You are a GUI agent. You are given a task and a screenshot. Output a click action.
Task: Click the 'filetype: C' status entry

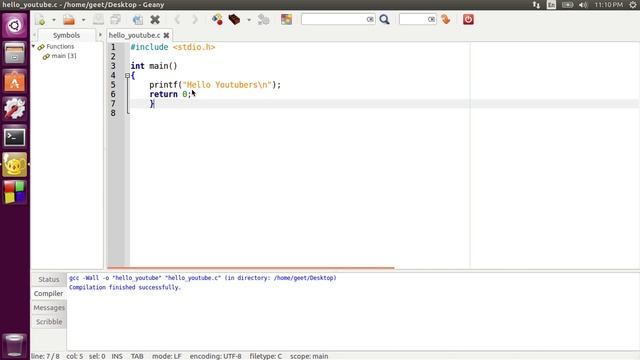(266, 356)
